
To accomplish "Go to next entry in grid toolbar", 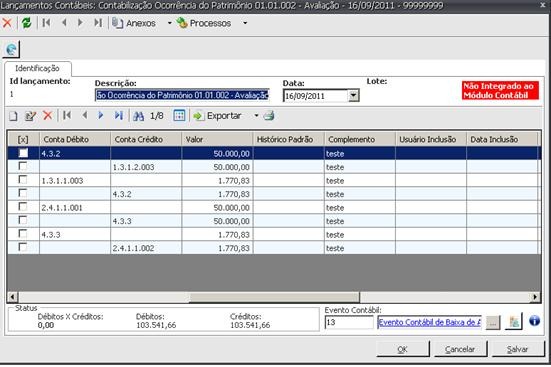I will [x=101, y=115].
